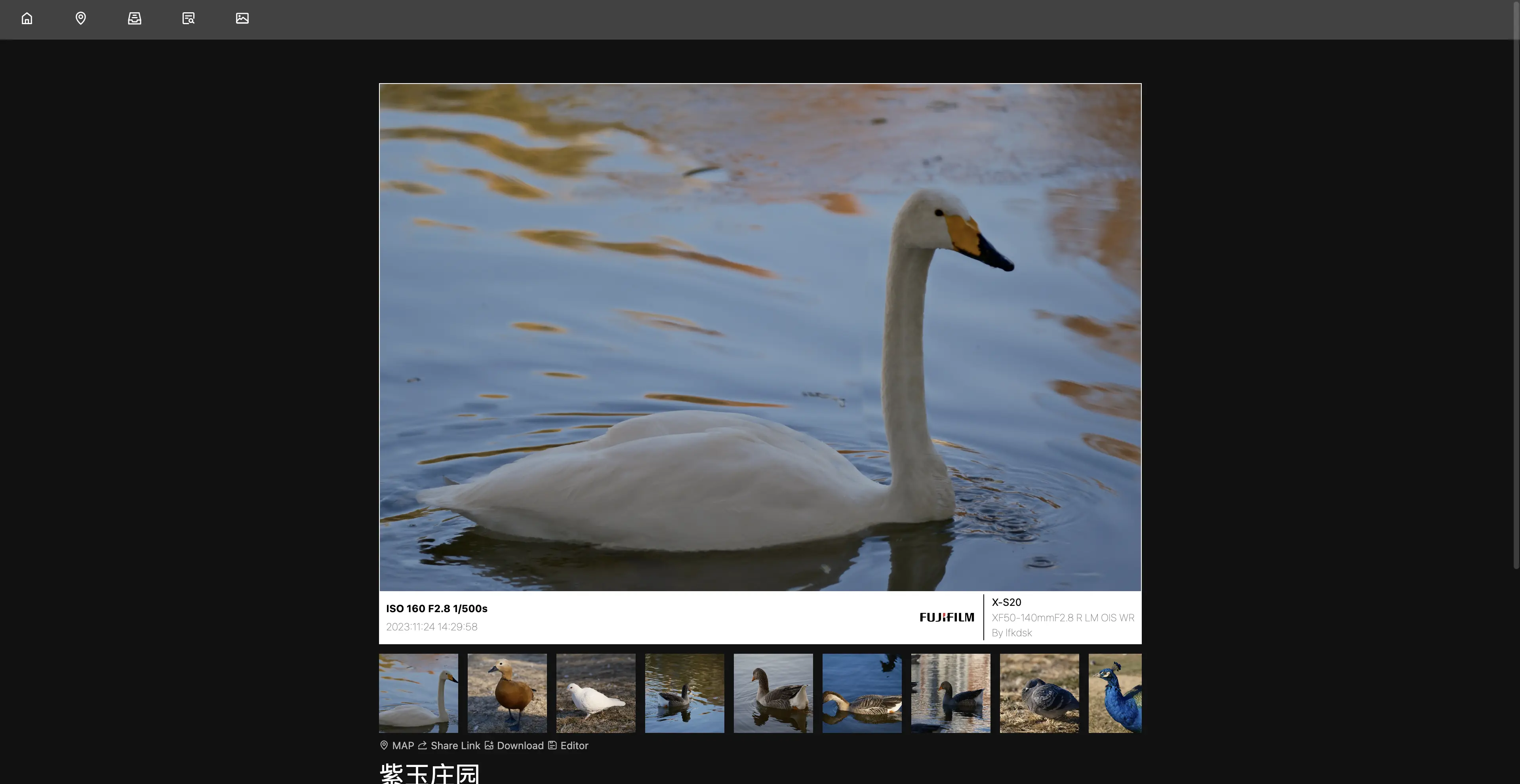Click the 'X-S20' camera model text
This screenshot has width=1520, height=784.
click(1006, 602)
